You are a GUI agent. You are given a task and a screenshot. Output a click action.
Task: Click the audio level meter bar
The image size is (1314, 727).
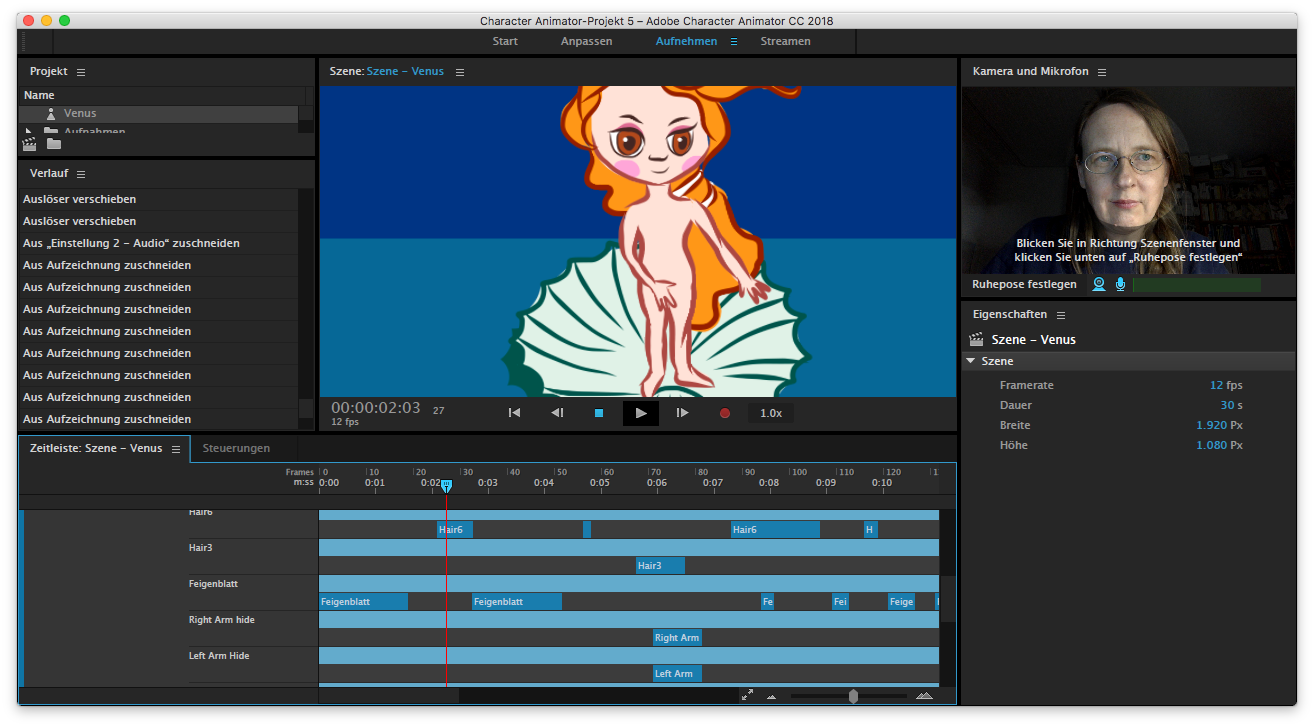click(x=1196, y=285)
